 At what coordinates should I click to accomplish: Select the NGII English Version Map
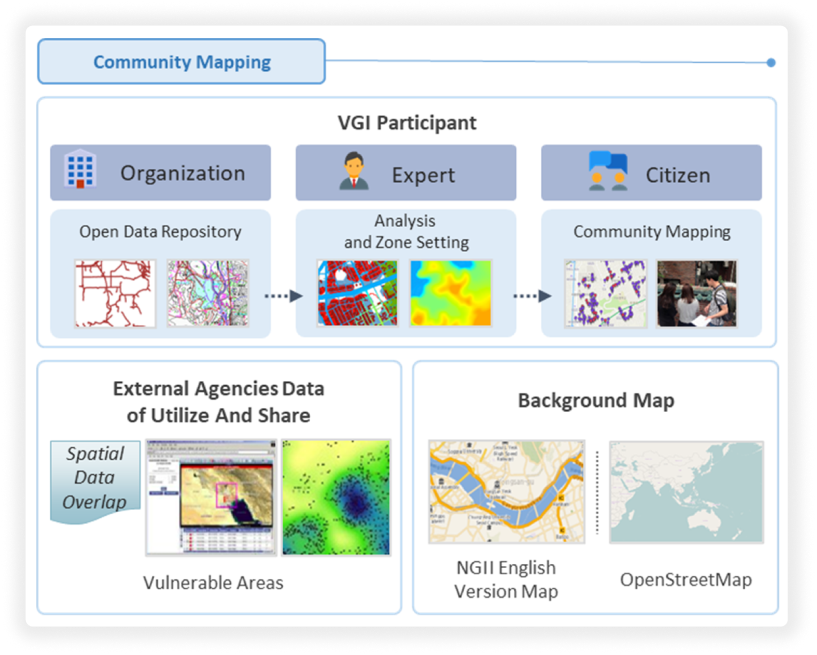pyautogui.click(x=506, y=496)
